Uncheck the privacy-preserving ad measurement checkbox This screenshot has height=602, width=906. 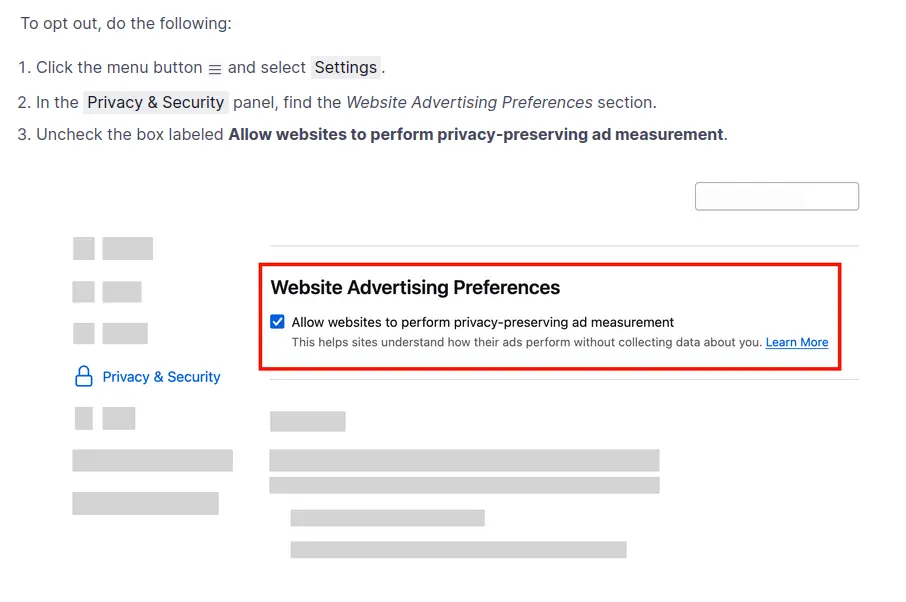(x=278, y=322)
